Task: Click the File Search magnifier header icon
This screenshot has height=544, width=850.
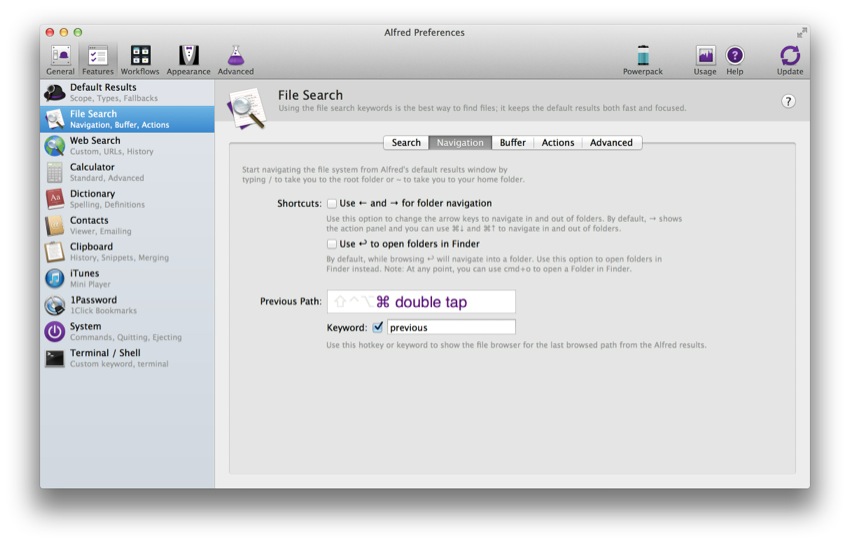Action: click(247, 109)
